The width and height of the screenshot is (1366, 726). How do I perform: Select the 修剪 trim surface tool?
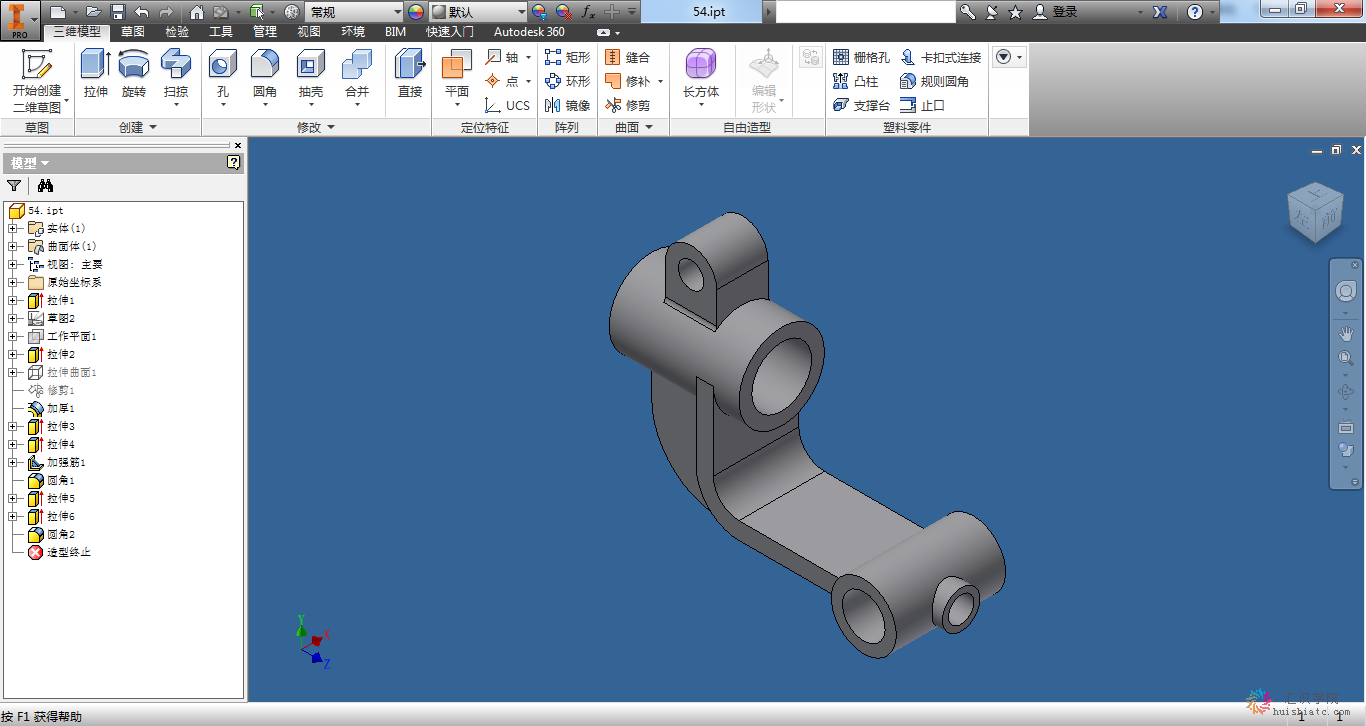[627, 105]
